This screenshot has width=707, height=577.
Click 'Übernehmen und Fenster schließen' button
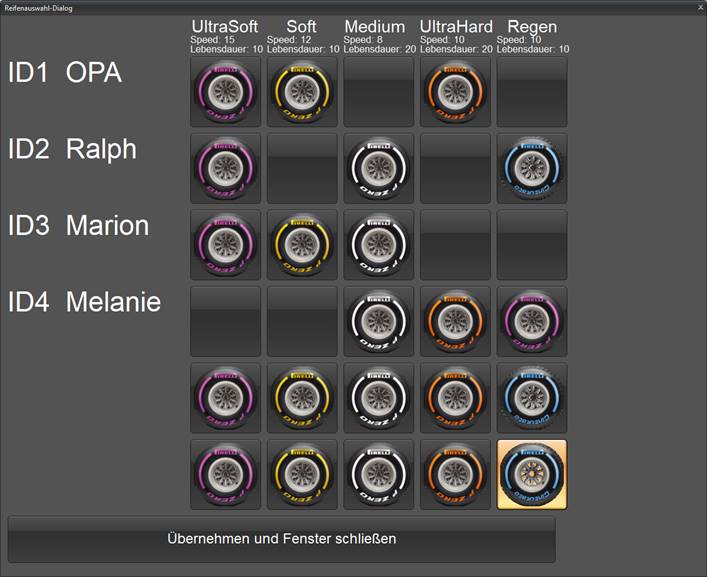click(x=282, y=539)
